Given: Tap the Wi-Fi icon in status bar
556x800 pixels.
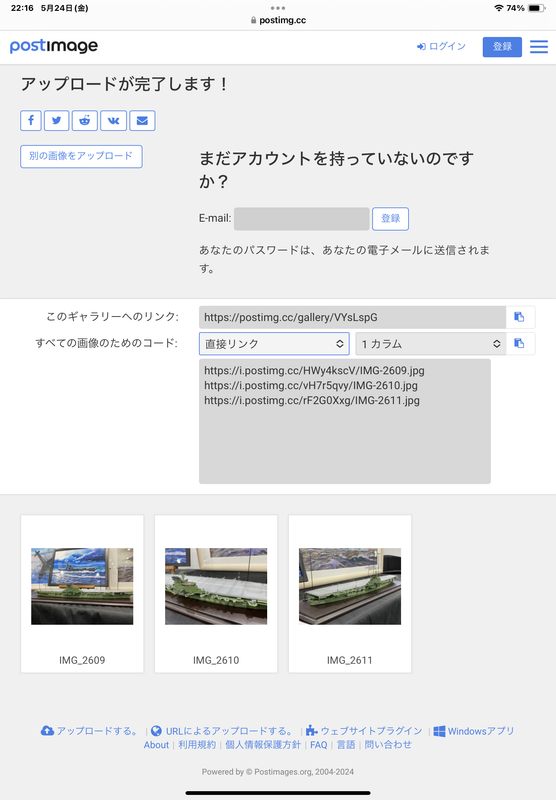Looking at the screenshot, I should 498,8.
